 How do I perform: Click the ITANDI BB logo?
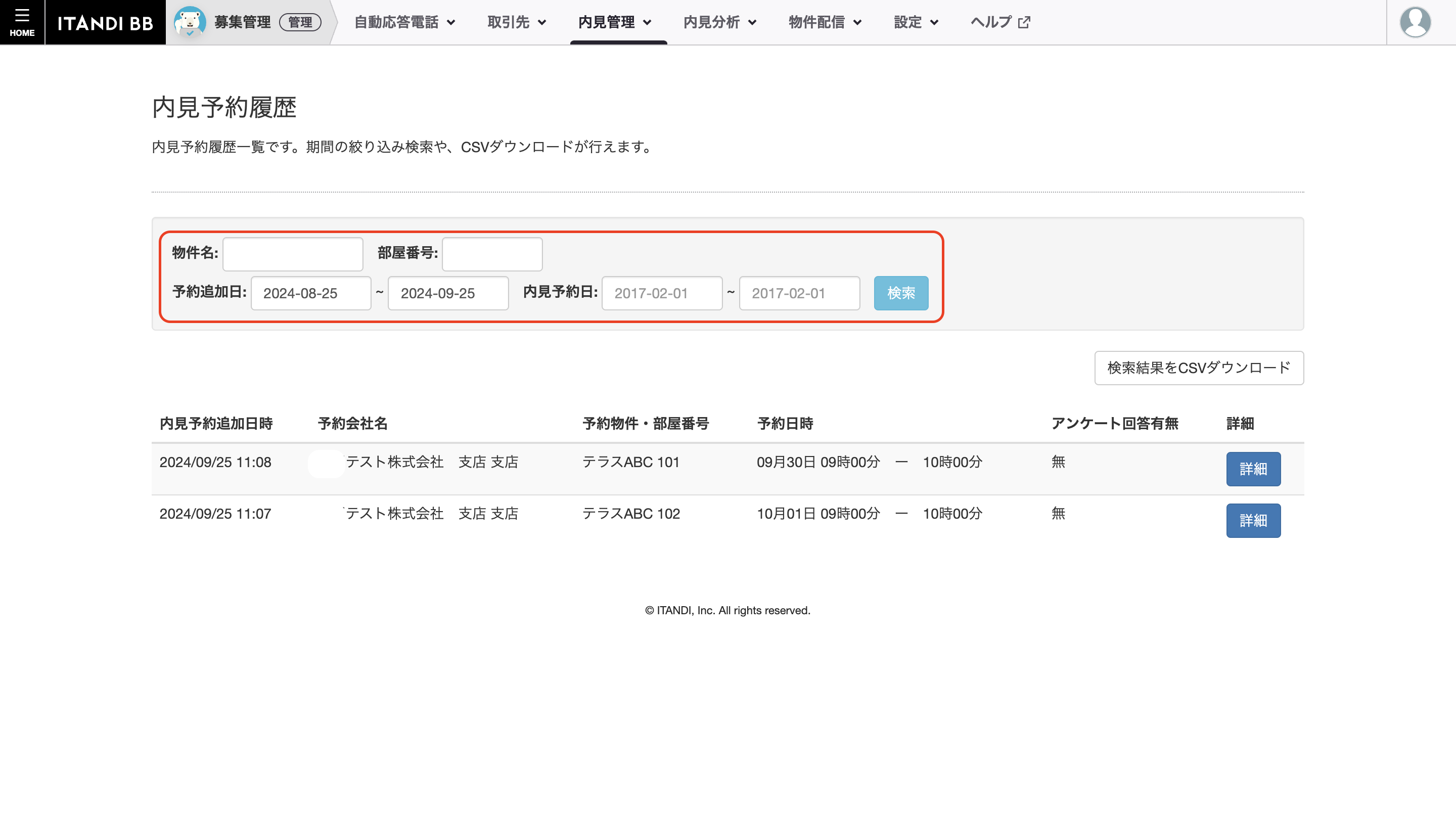pyautogui.click(x=105, y=23)
